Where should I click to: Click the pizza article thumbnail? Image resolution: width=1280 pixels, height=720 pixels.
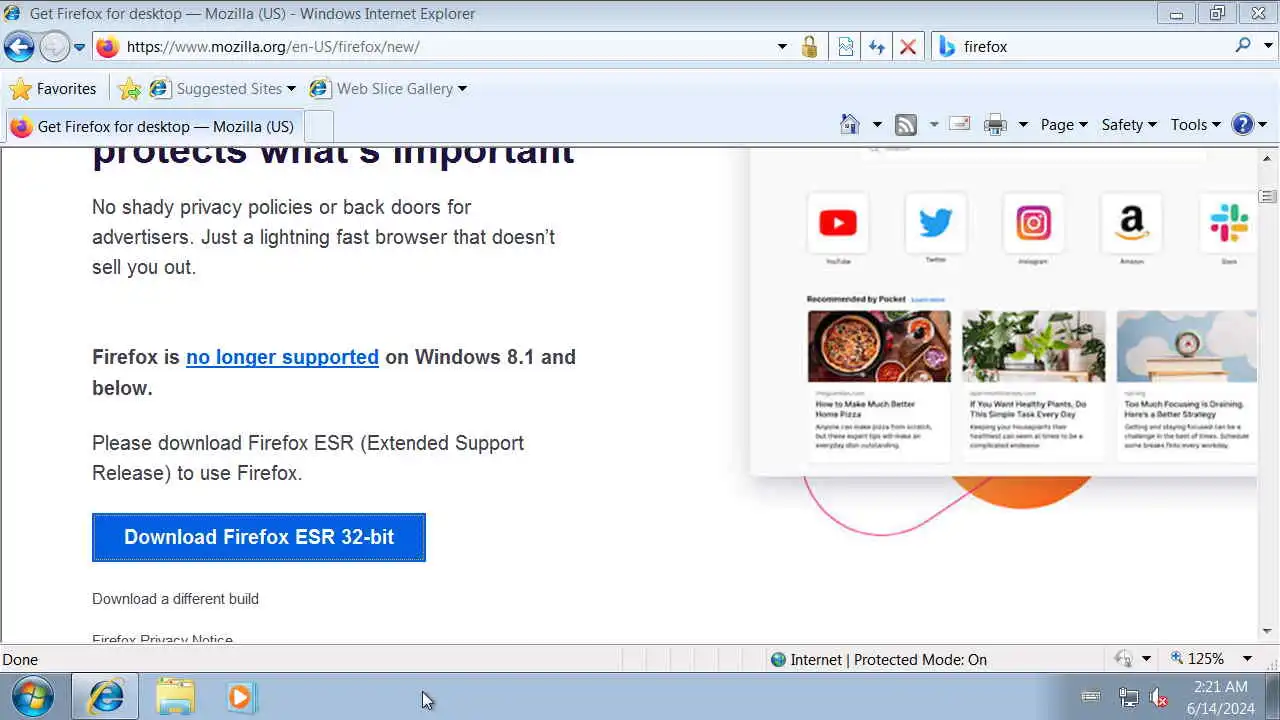(879, 346)
